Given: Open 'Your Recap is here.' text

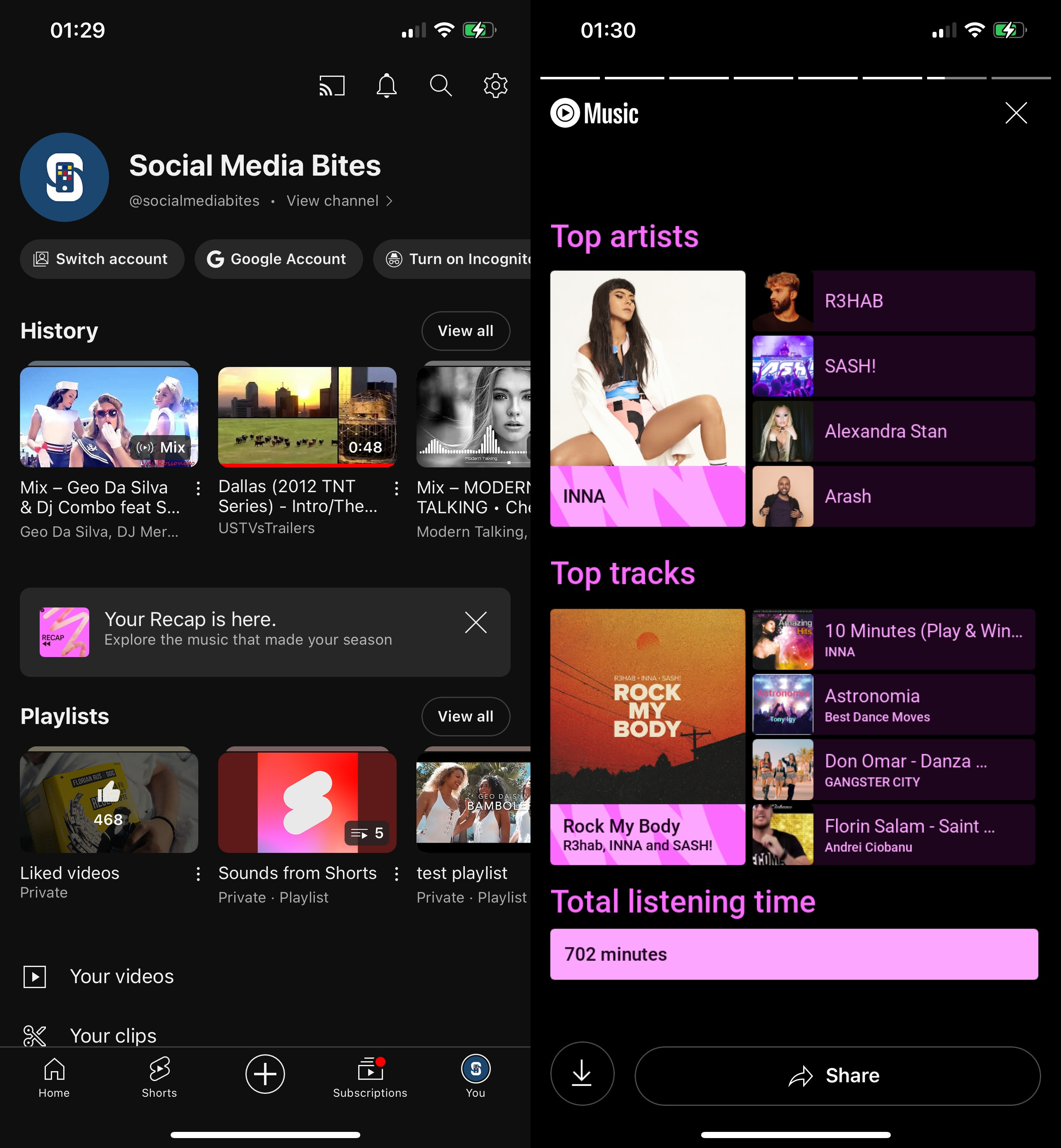Looking at the screenshot, I should click(x=190, y=619).
